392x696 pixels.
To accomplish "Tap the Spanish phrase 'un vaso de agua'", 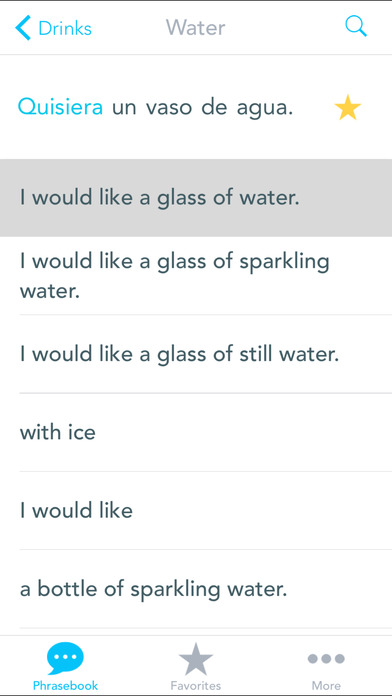I will pyautogui.click(x=201, y=109).
